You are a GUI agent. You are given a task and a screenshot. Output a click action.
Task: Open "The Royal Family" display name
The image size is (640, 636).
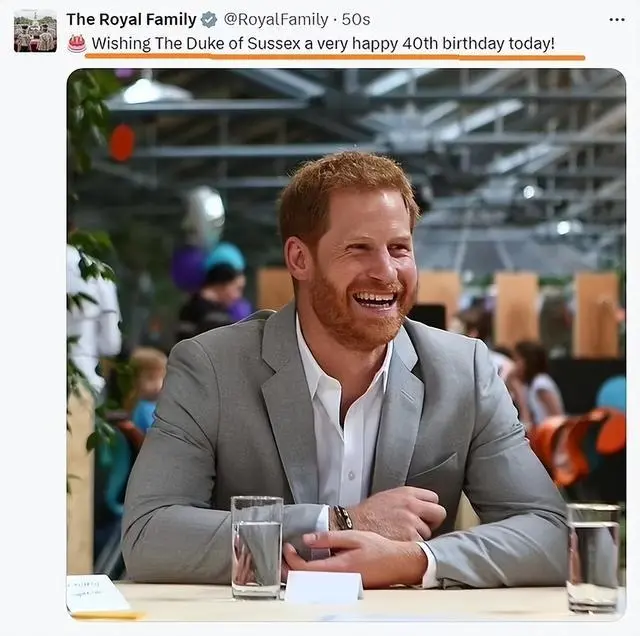(131, 20)
